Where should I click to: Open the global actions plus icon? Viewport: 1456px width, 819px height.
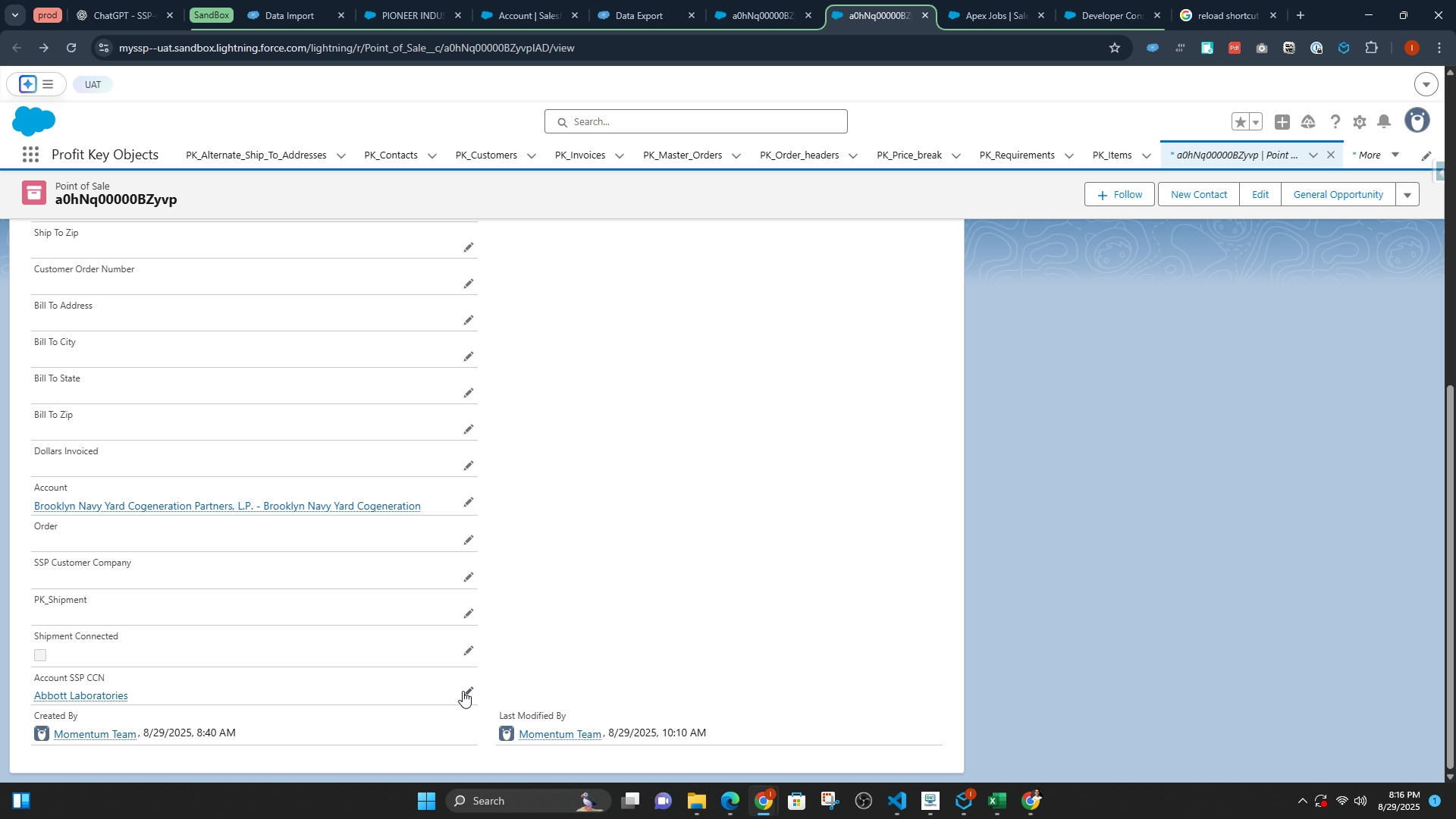point(1282,122)
